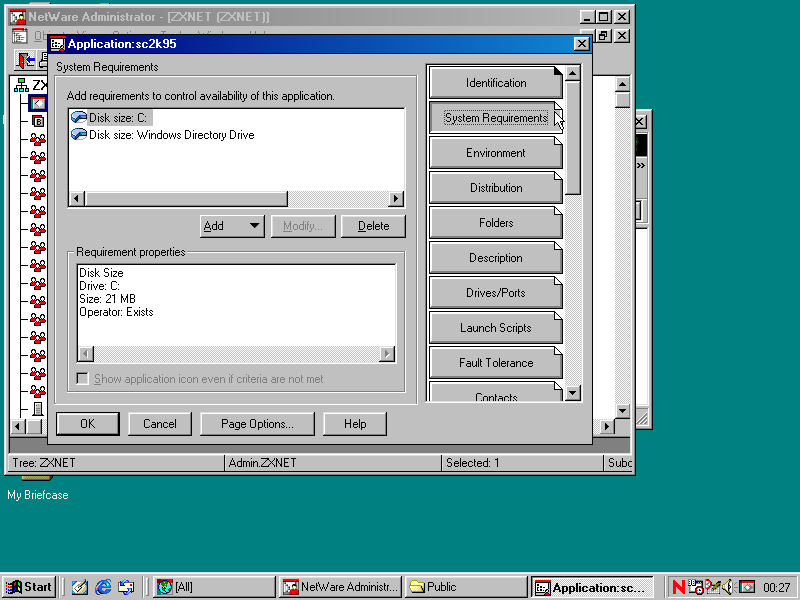Click the Show Desktop quick launch icon
800x600 pixels.
[x=79, y=587]
